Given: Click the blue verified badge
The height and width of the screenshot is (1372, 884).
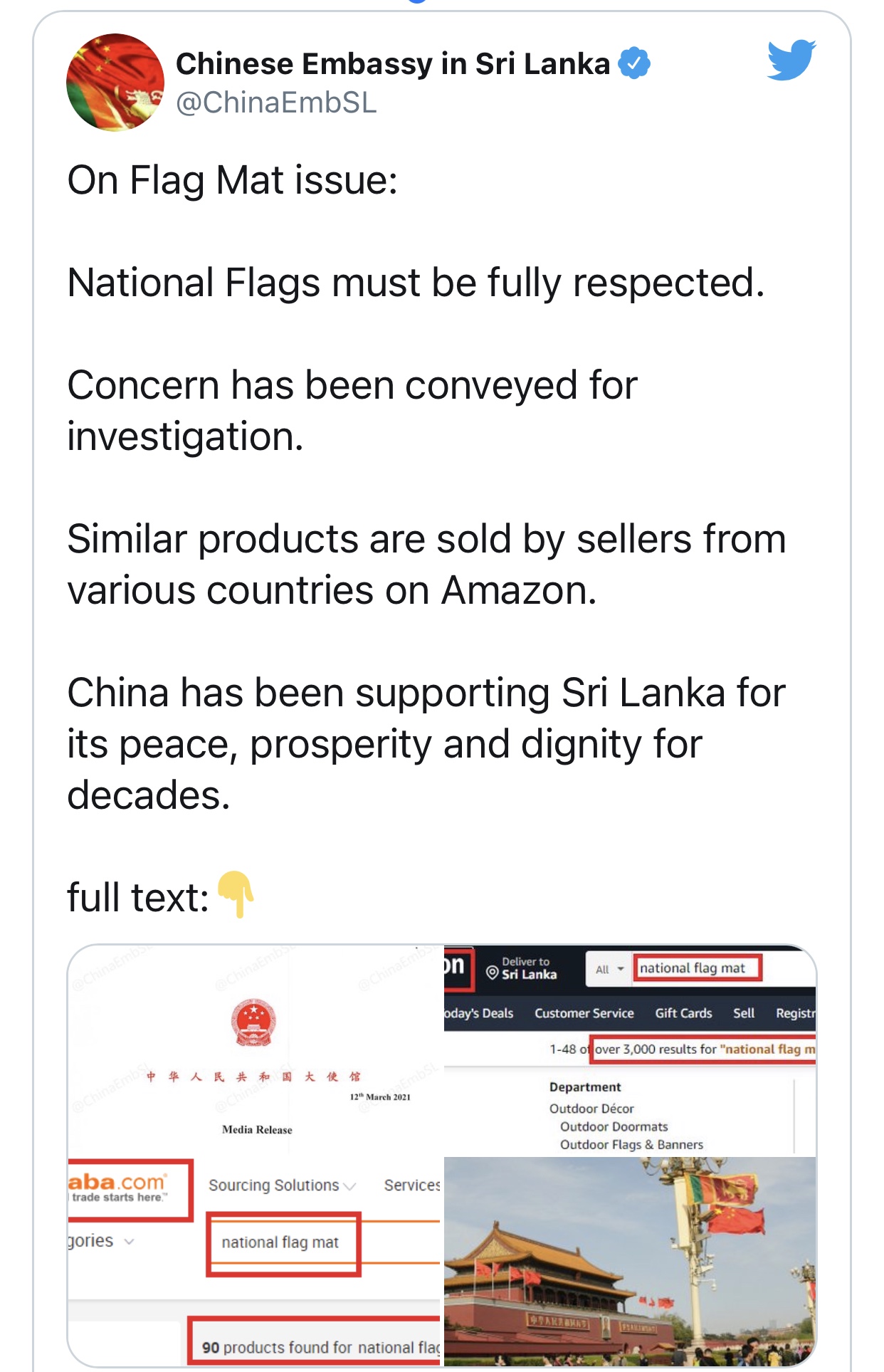Looking at the screenshot, I should coord(633,63).
